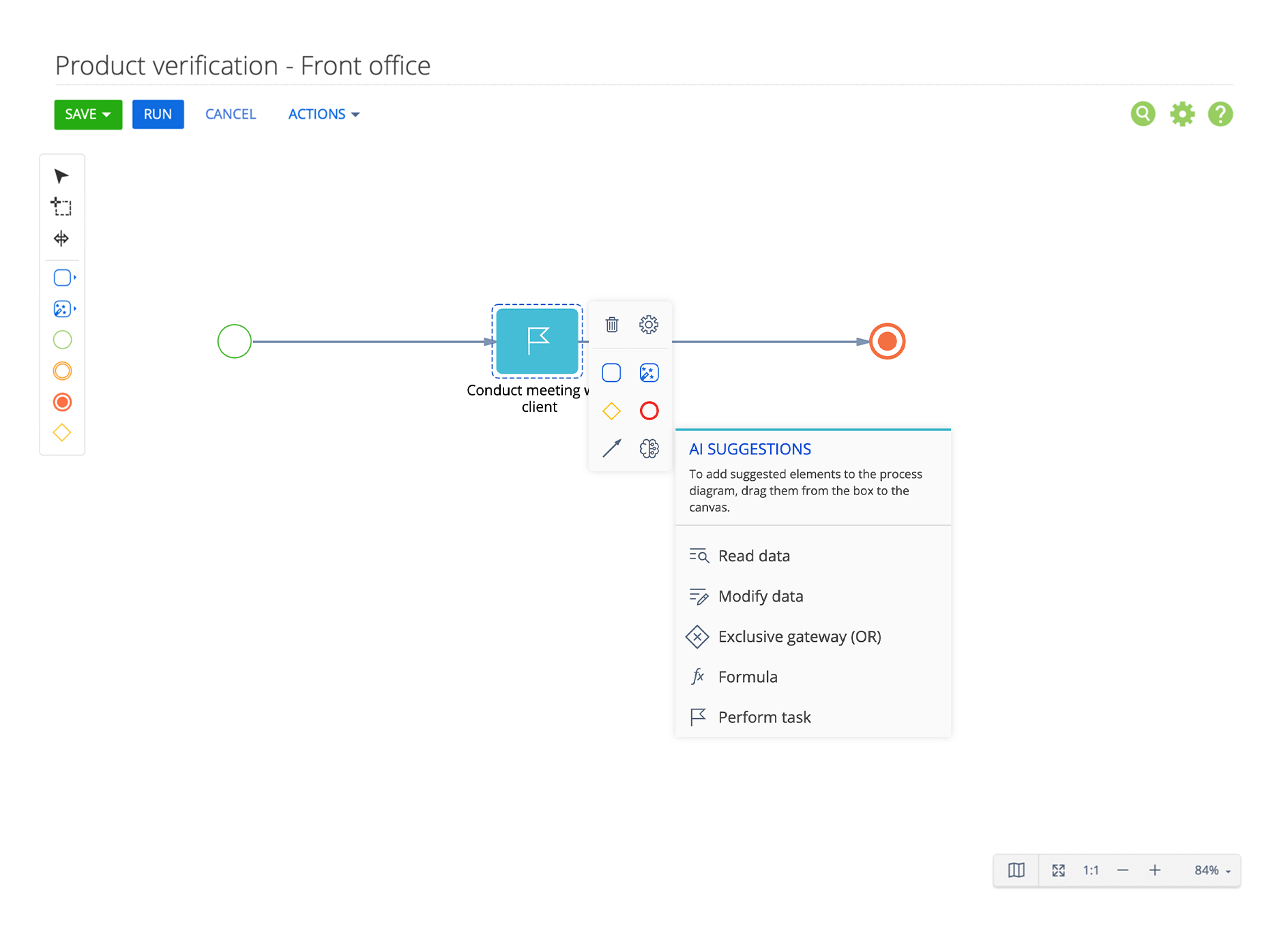Select Read data from AI suggestions
The width and height of the screenshot is (1288, 933).
[x=754, y=555]
